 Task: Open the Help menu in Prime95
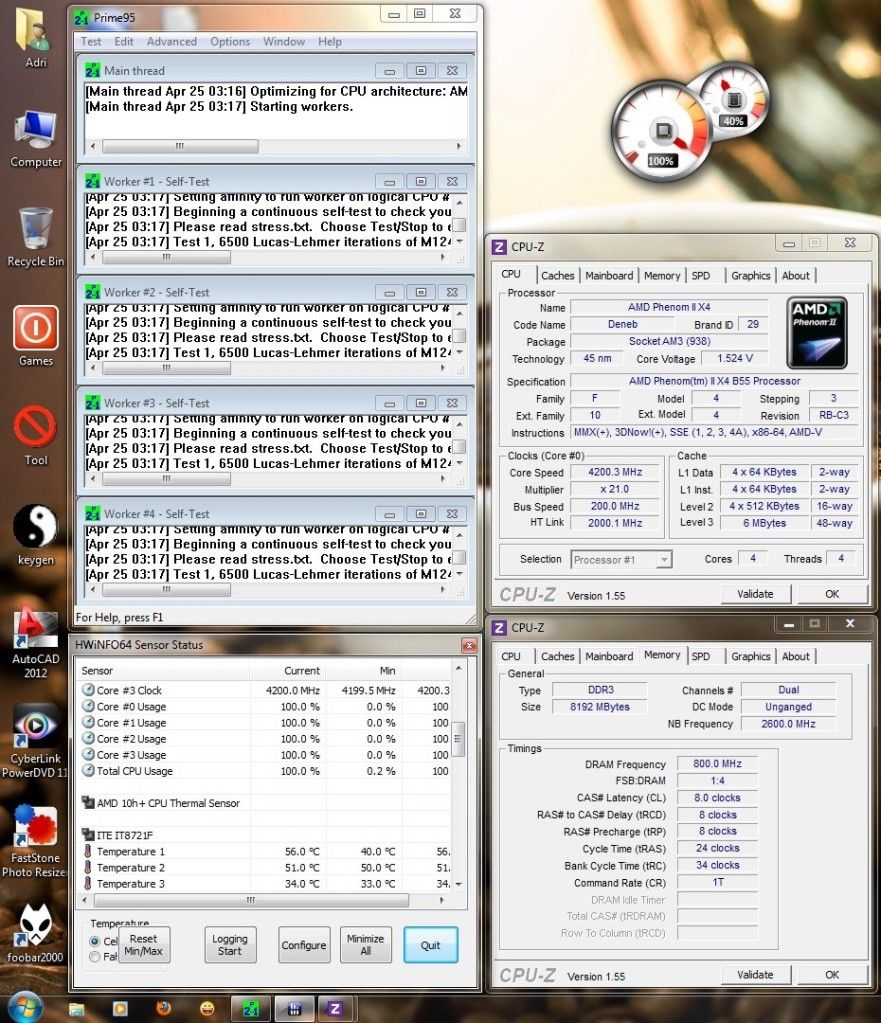330,41
